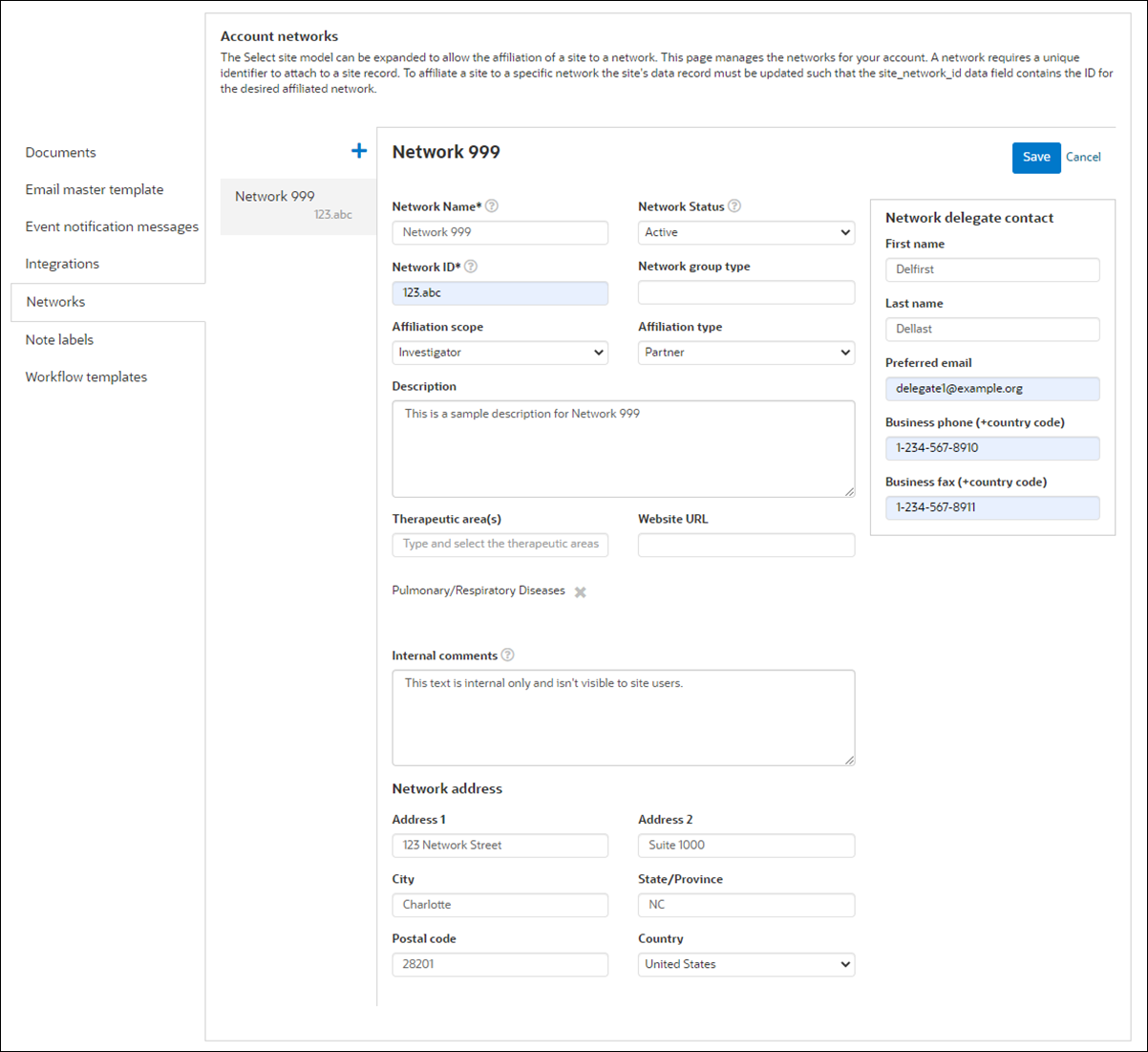Open Email master template section
The height and width of the screenshot is (1052, 1148).
click(x=95, y=190)
